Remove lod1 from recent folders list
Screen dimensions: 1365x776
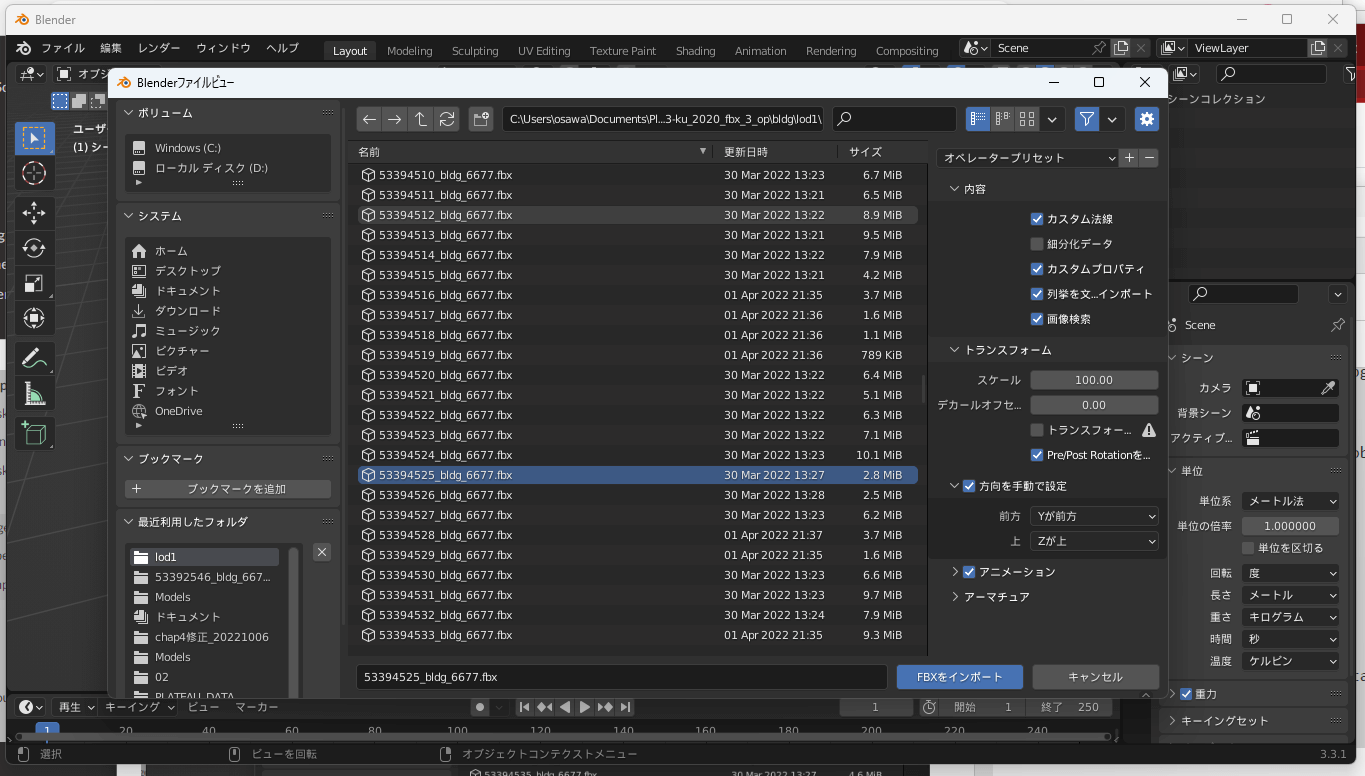pyautogui.click(x=321, y=552)
